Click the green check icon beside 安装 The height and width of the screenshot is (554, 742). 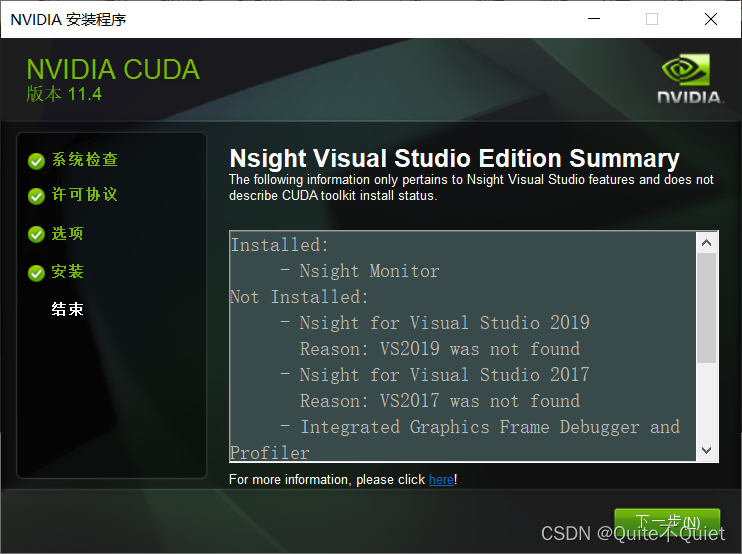[x=36, y=273]
